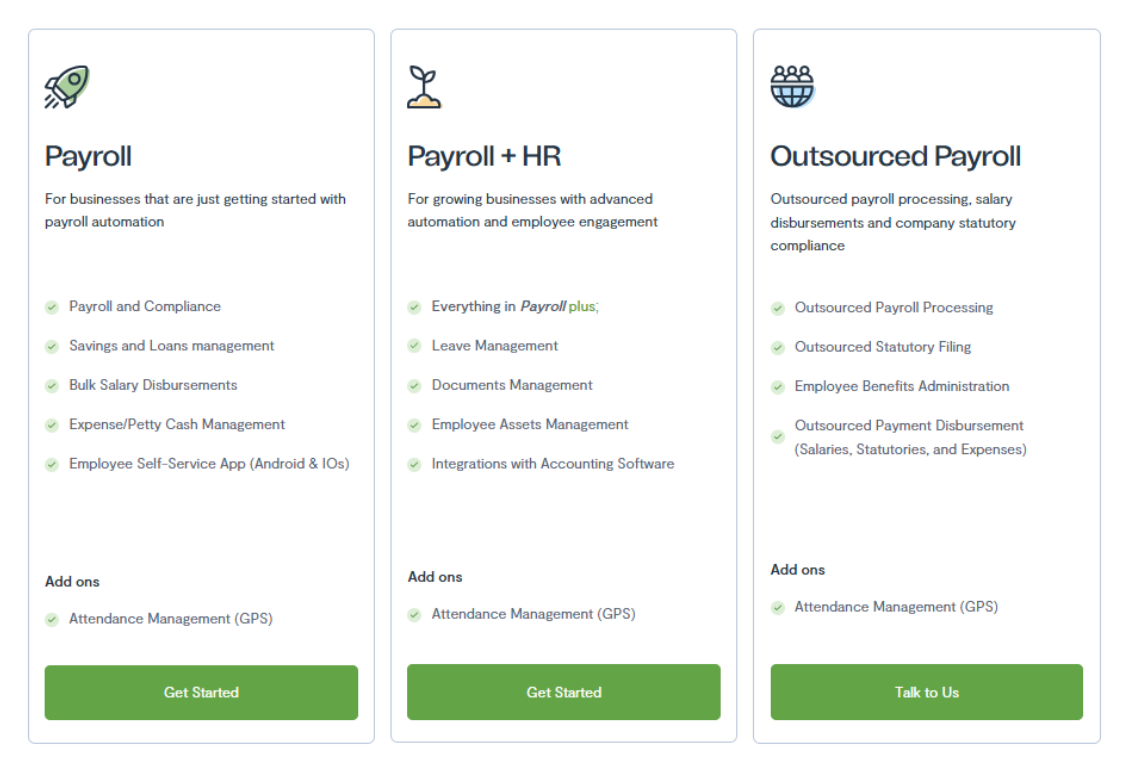Click Employee Self-Service App feature text
Image resolution: width=1124 pixels, height=767 pixels.
coord(208,464)
